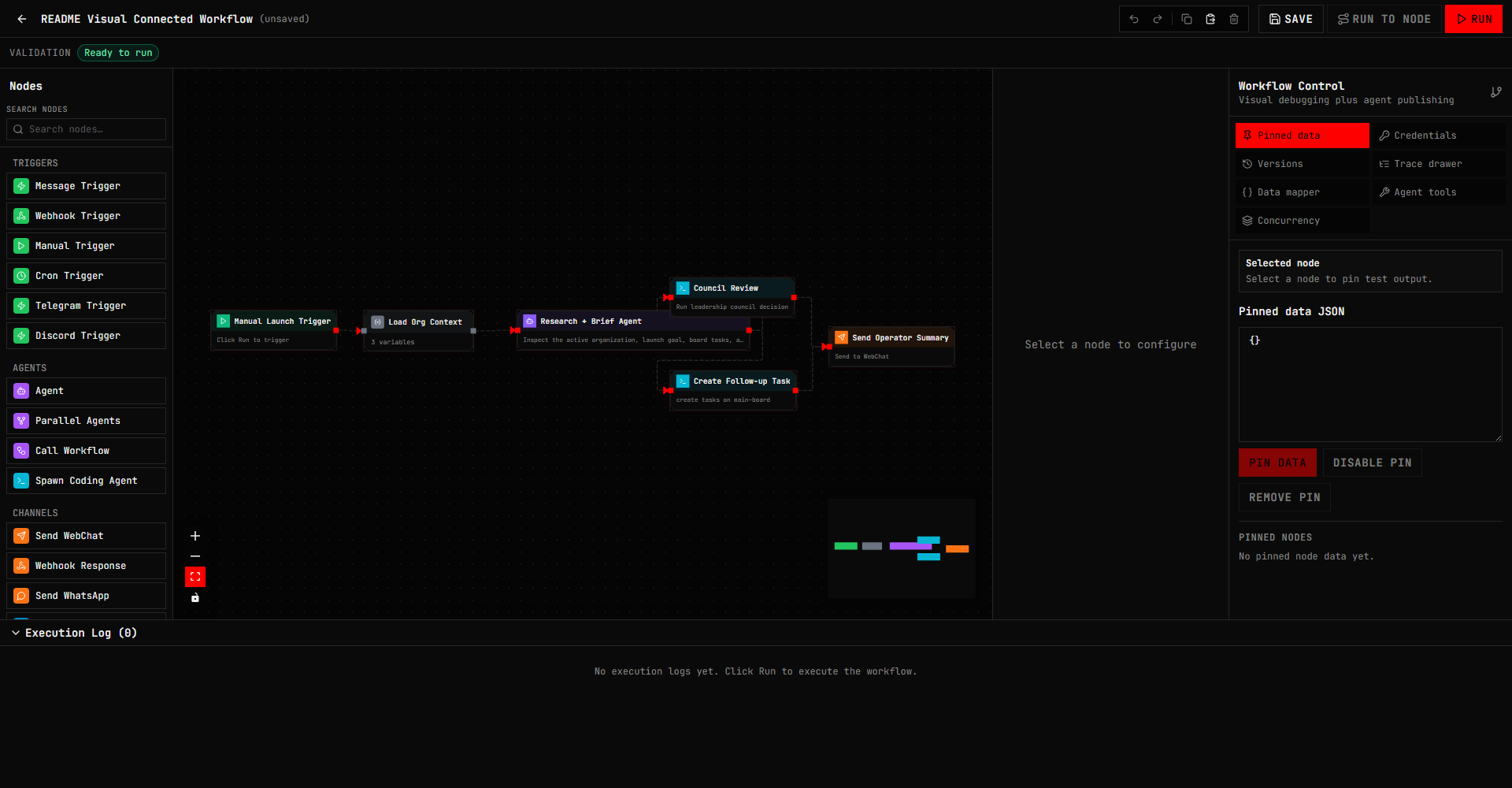Viewport: 1512px width, 788px height.
Task: Open the Pinned data tab
Action: tap(1303, 136)
